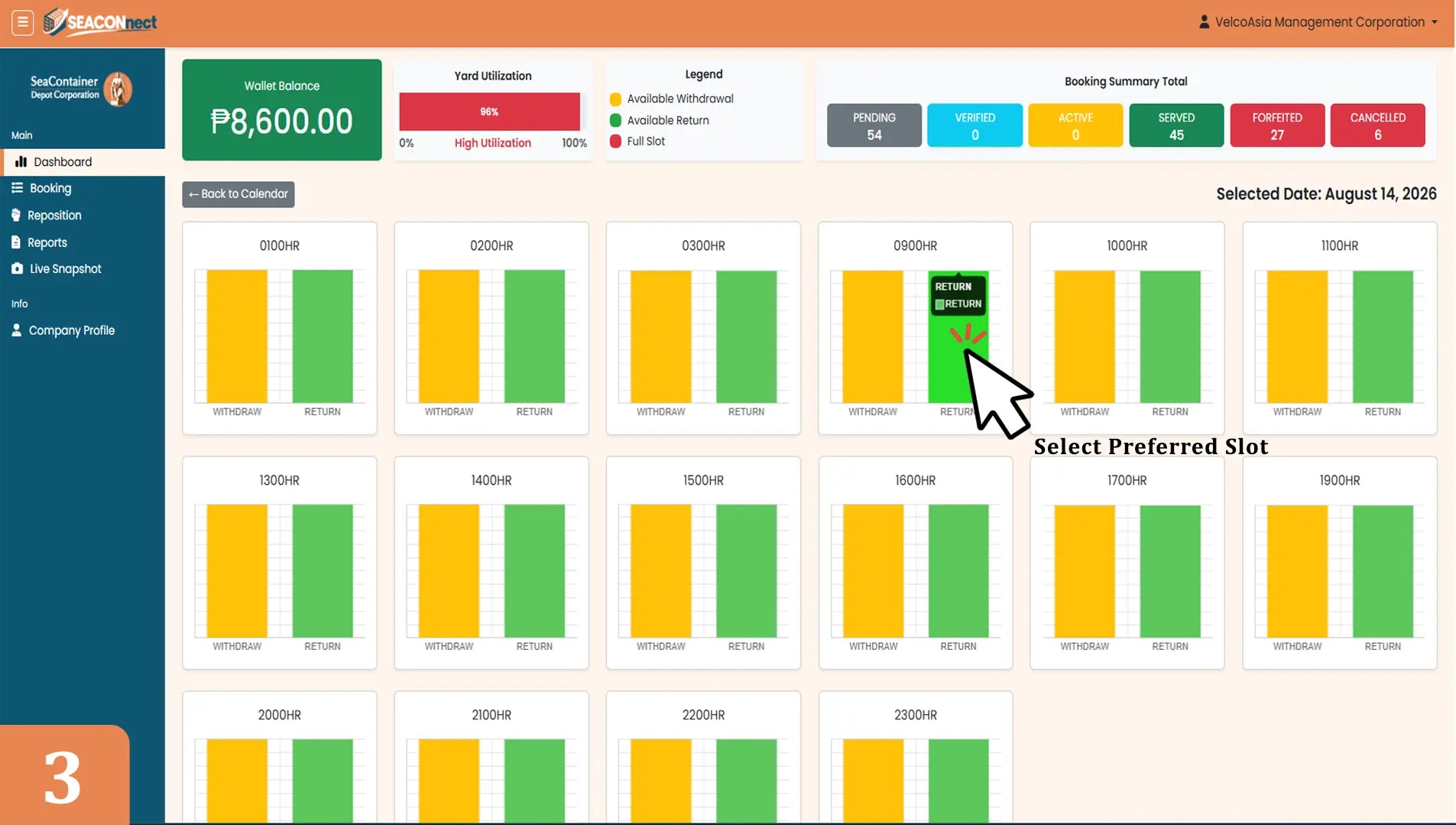Image resolution: width=1456 pixels, height=825 pixels.
Task: Click the VERIFIED 0 summary card
Action: tap(975, 125)
